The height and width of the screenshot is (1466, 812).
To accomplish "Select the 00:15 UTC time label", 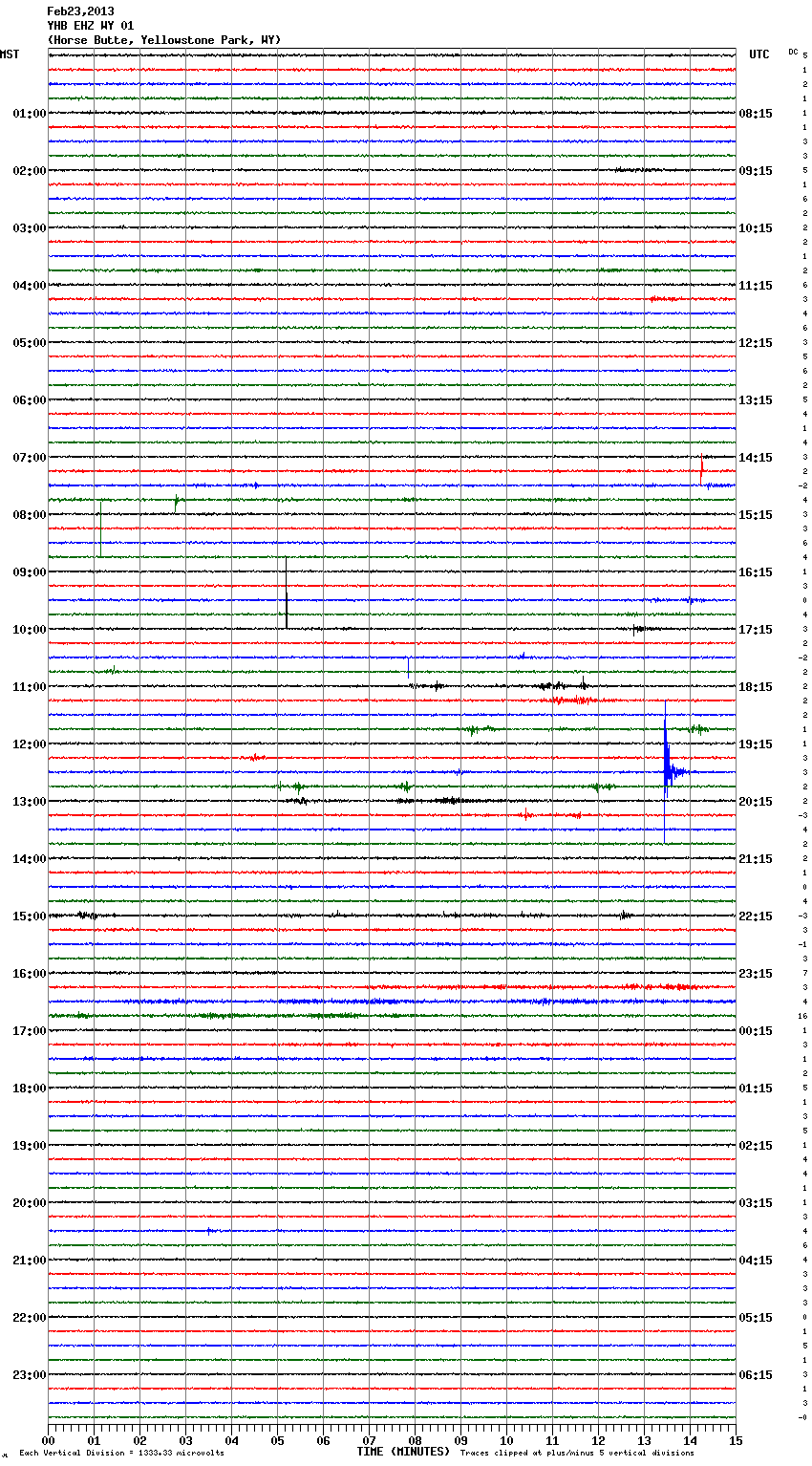I will (x=756, y=1031).
